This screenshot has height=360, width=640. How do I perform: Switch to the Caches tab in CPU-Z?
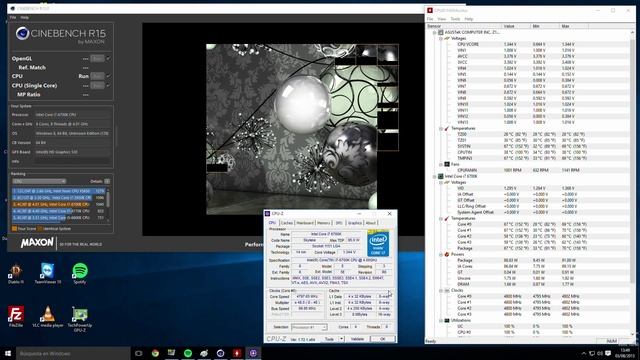pyautogui.click(x=287, y=223)
